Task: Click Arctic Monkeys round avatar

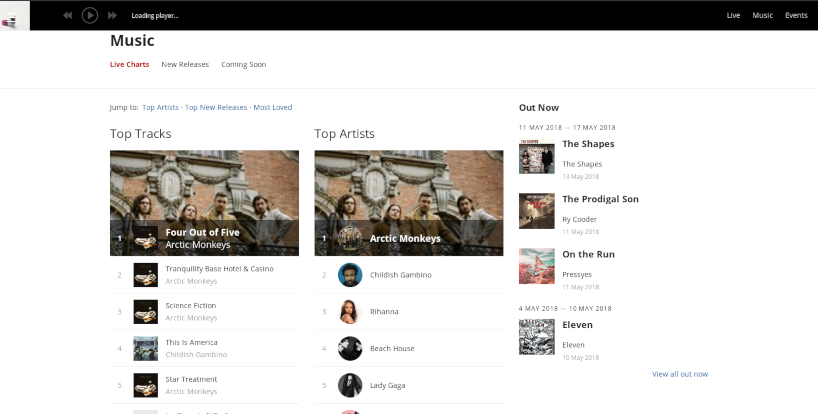Action: (x=350, y=238)
